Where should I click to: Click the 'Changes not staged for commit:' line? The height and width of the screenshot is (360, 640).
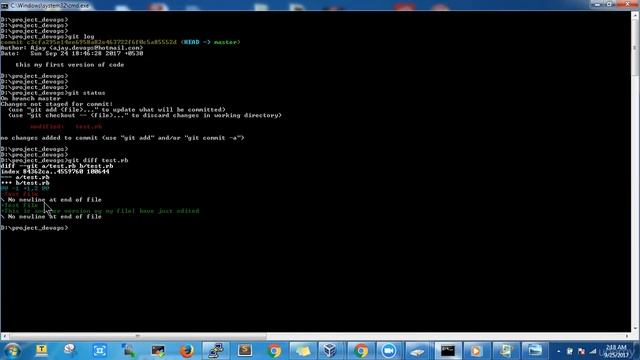click(57, 104)
